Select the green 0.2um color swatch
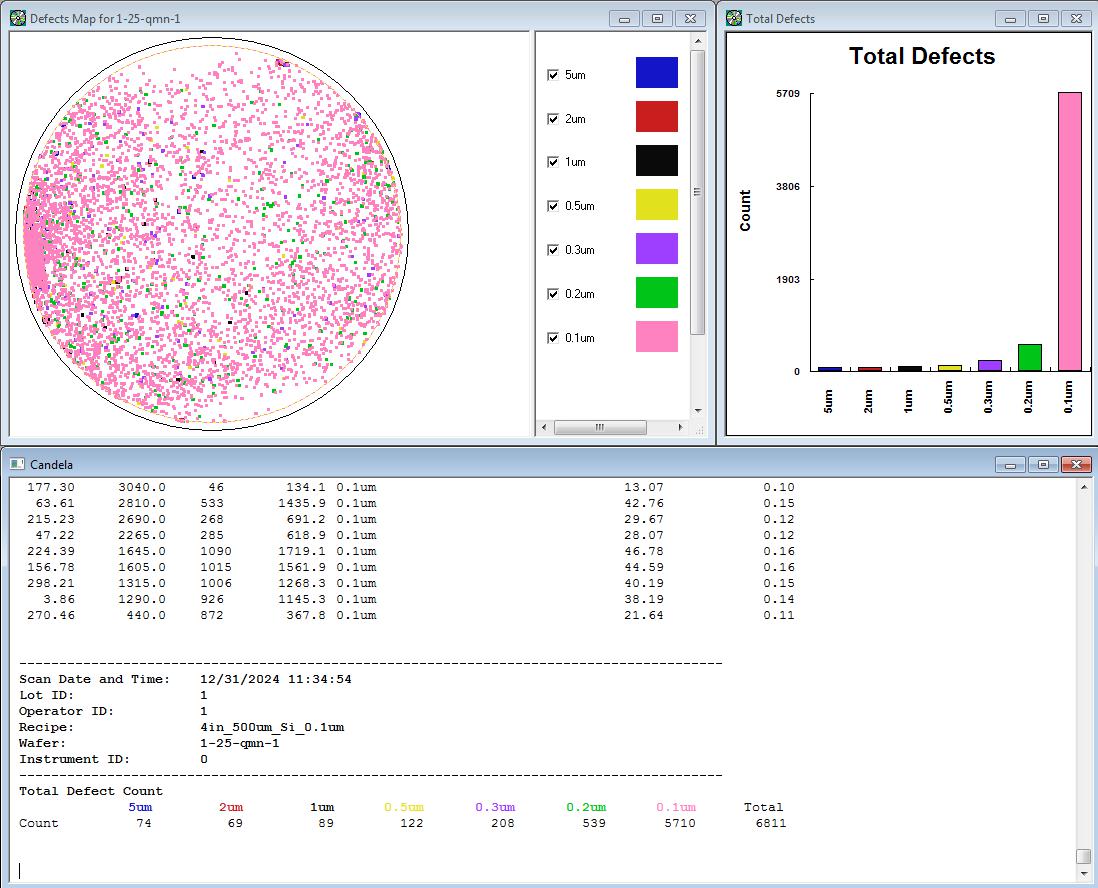1098x888 pixels. click(656, 293)
